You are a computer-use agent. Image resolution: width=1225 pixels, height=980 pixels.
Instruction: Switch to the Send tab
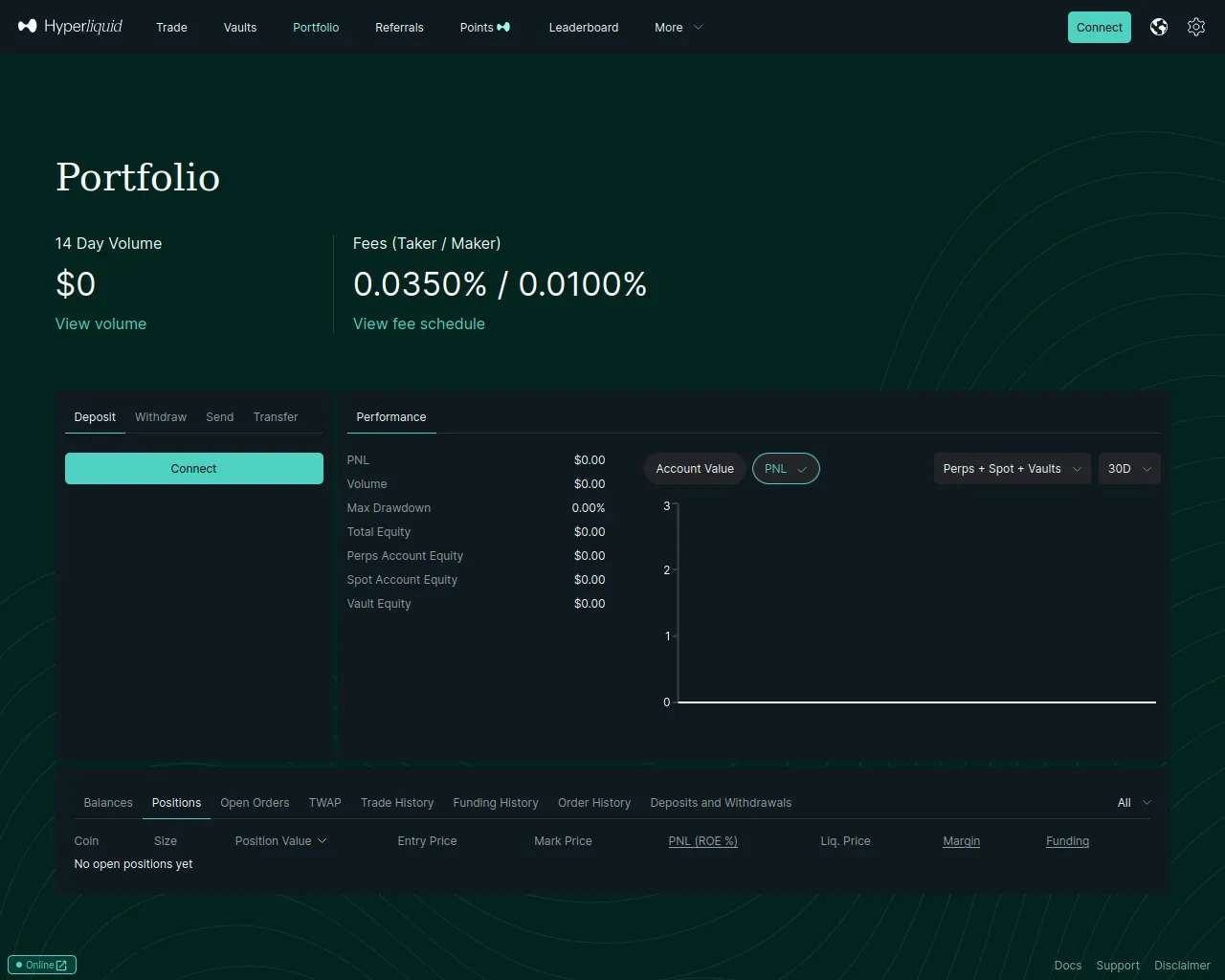click(x=220, y=417)
